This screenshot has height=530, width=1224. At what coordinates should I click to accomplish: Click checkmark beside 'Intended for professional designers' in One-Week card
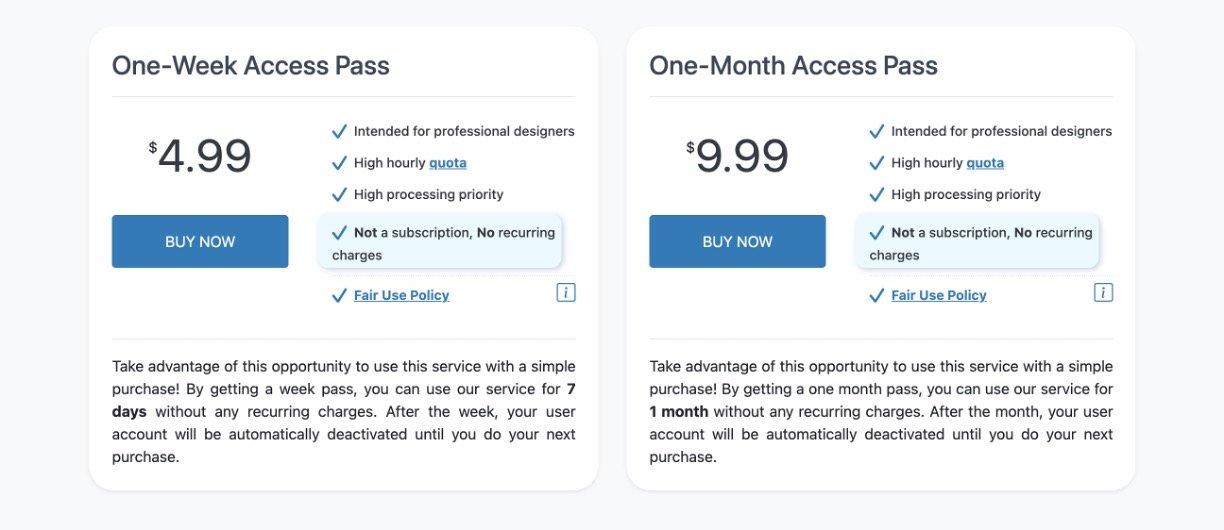pos(339,131)
